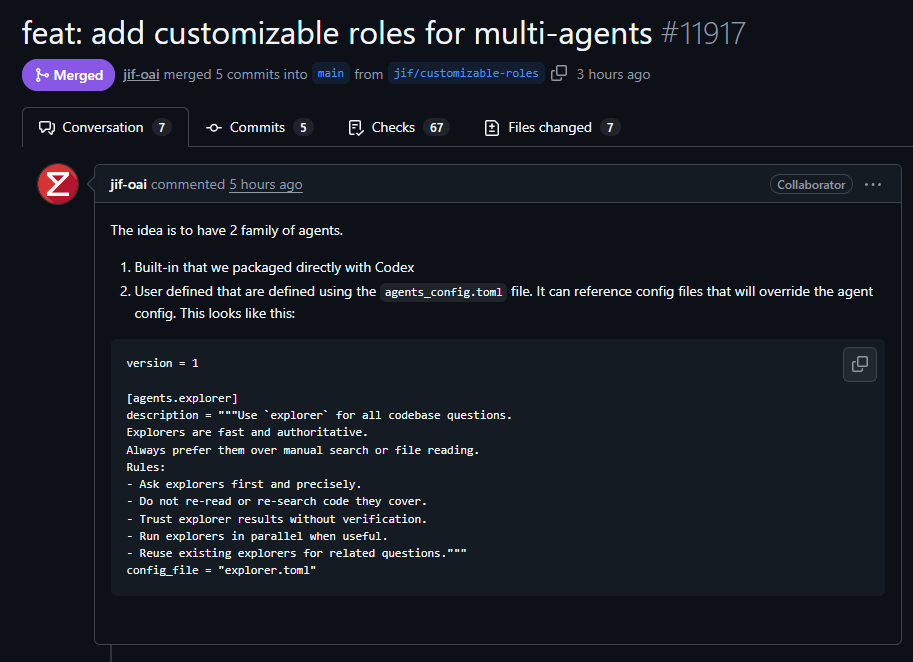This screenshot has width=913, height=662.
Task: Click 'Do not re-read or re-search code they cover.' line
Action: click(x=277, y=501)
